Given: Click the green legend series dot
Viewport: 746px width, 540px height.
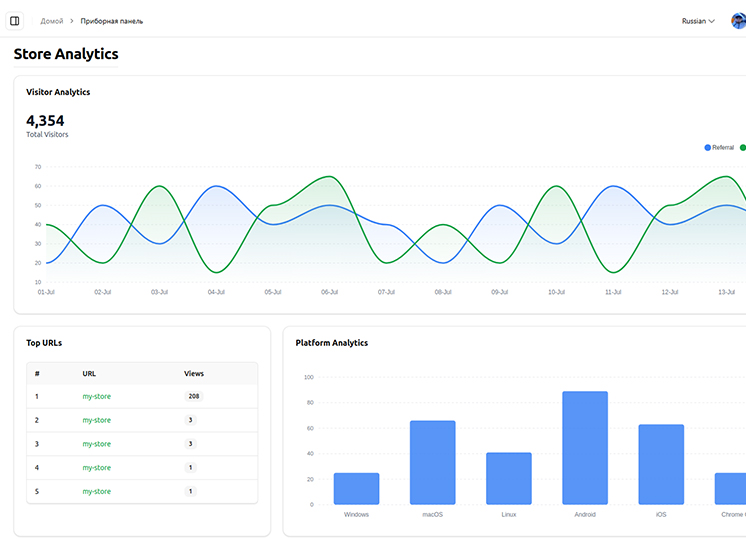Looking at the screenshot, I should point(743,148).
